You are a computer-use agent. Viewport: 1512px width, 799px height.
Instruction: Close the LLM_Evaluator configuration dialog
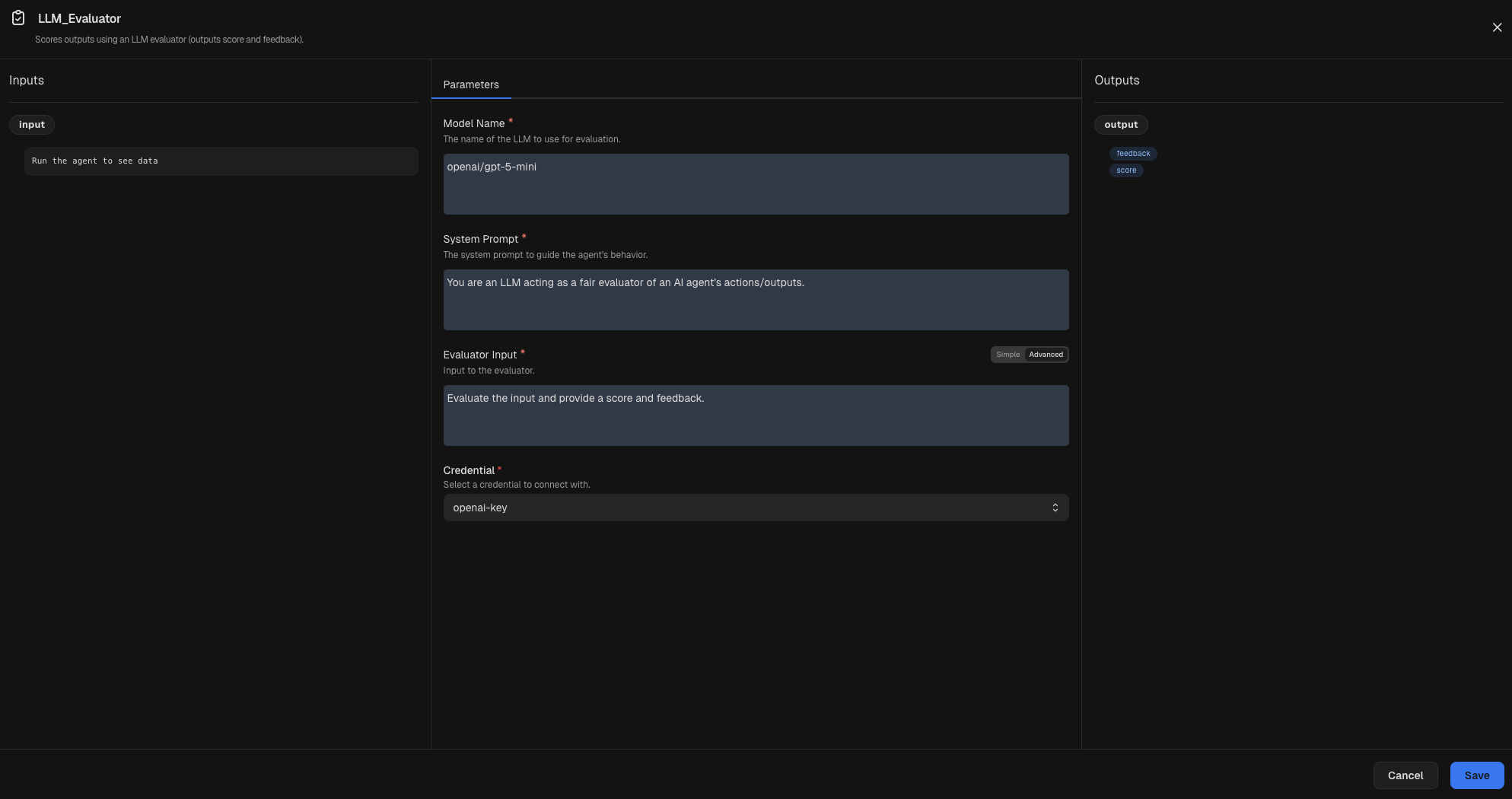[1496, 27]
